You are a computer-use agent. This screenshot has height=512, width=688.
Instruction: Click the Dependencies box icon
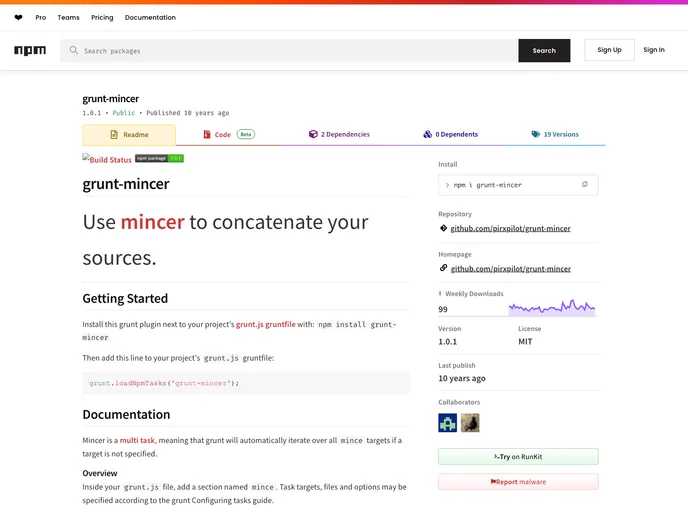(x=313, y=134)
